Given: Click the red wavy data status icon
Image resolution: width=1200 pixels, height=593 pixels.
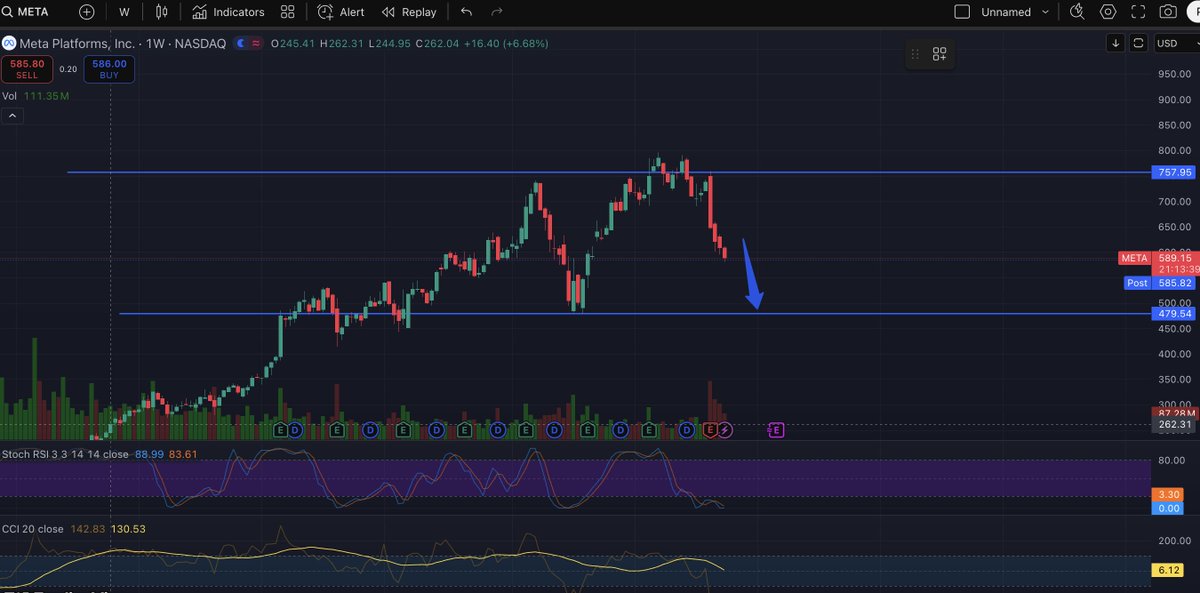Looking at the screenshot, I should 256,43.
